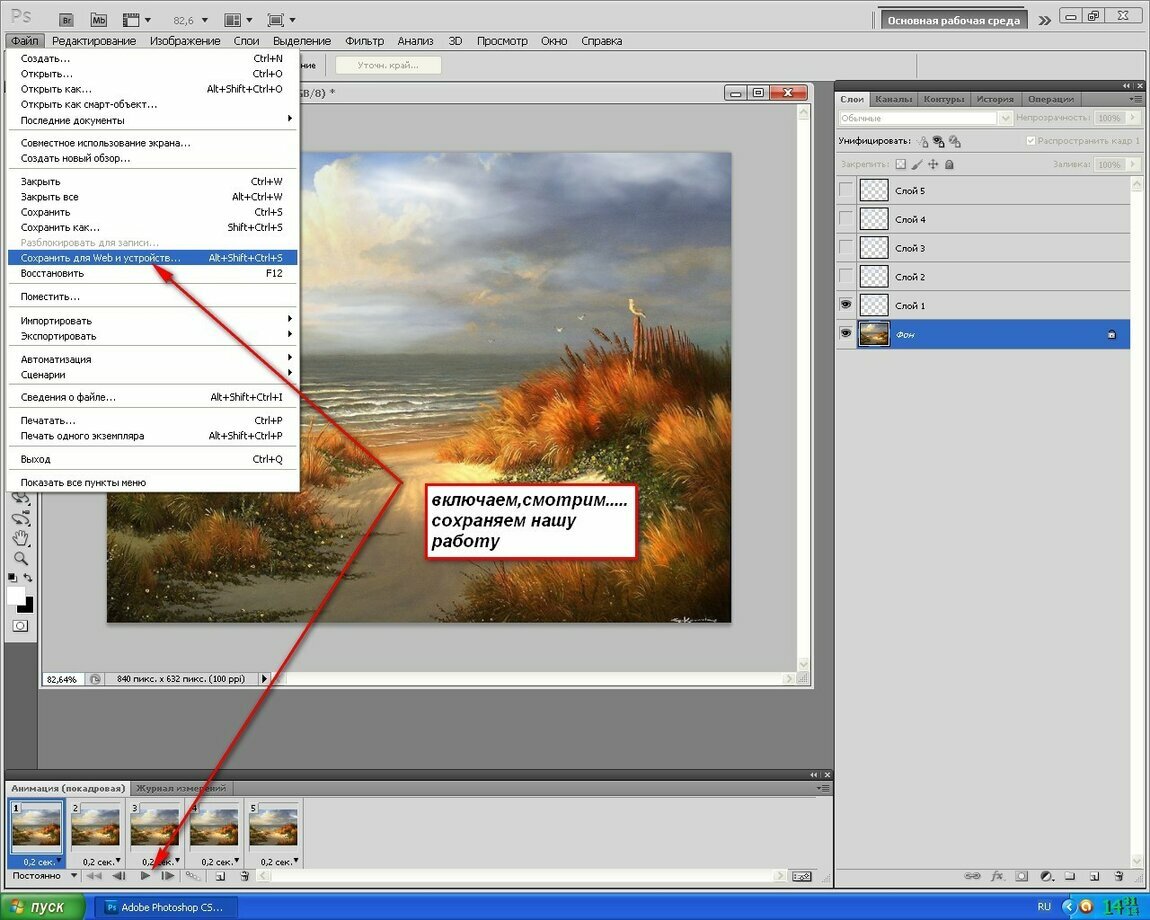Open the Фильтр menu

tap(364, 41)
